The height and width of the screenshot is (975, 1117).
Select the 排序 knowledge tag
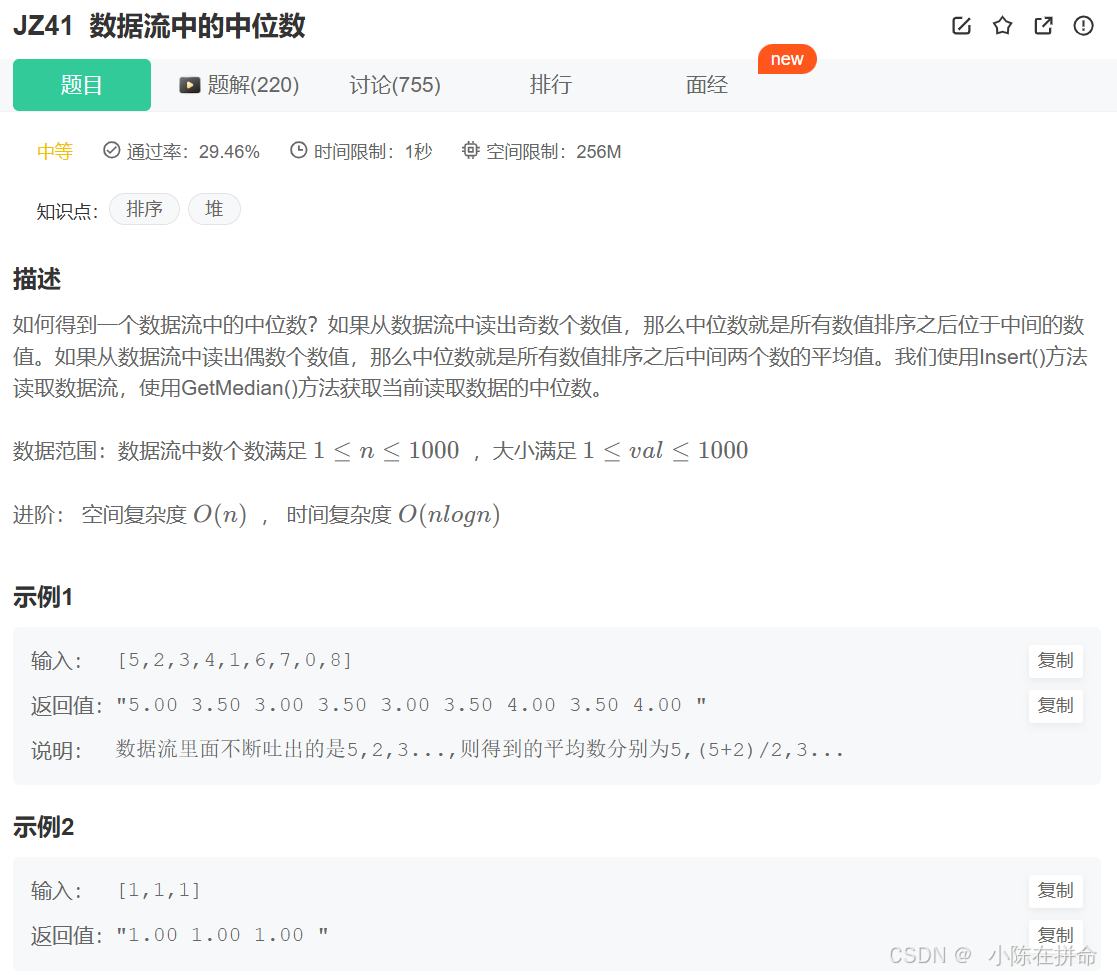point(145,209)
